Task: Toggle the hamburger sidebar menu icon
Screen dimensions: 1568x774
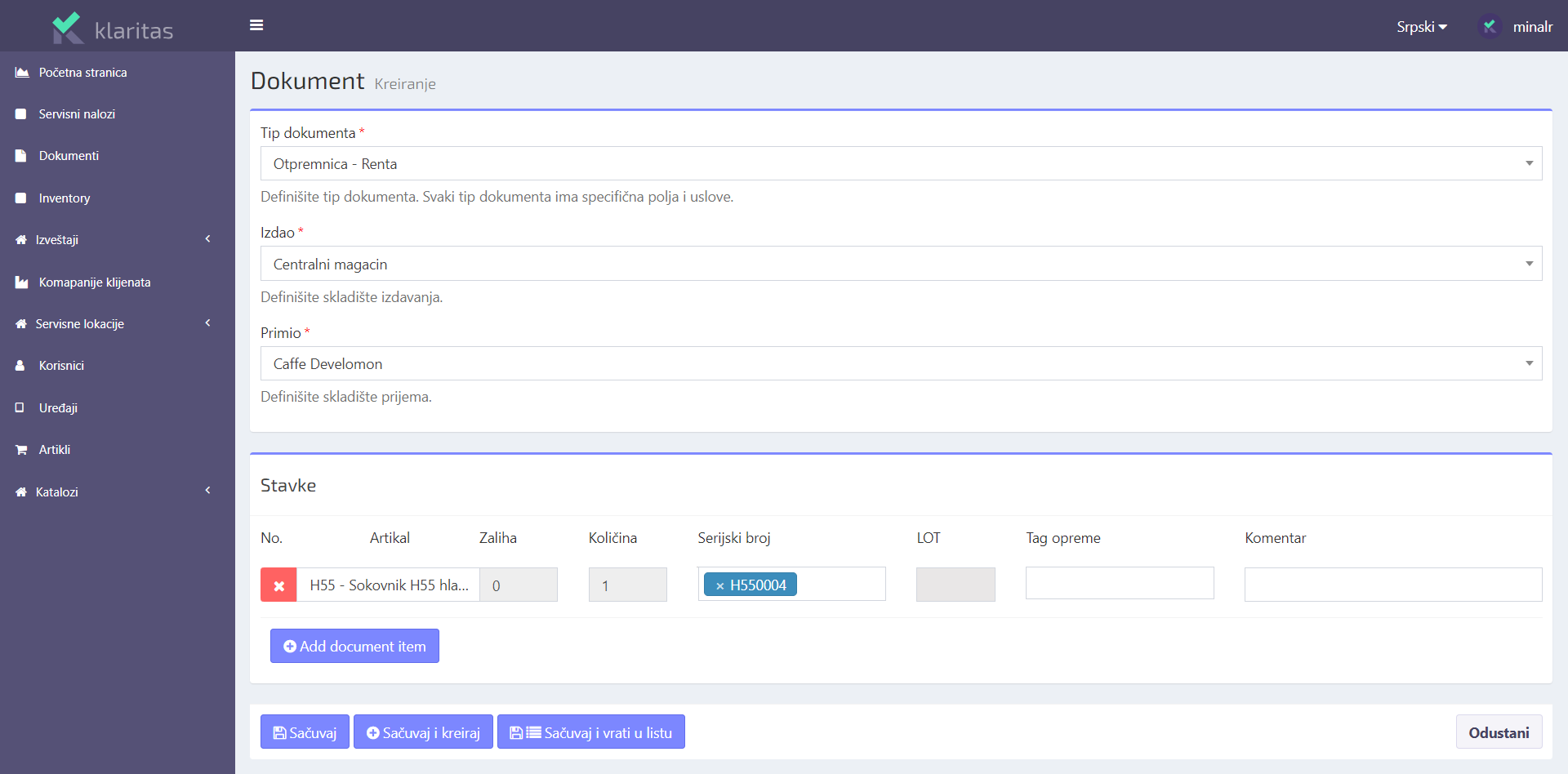Action: 256,25
